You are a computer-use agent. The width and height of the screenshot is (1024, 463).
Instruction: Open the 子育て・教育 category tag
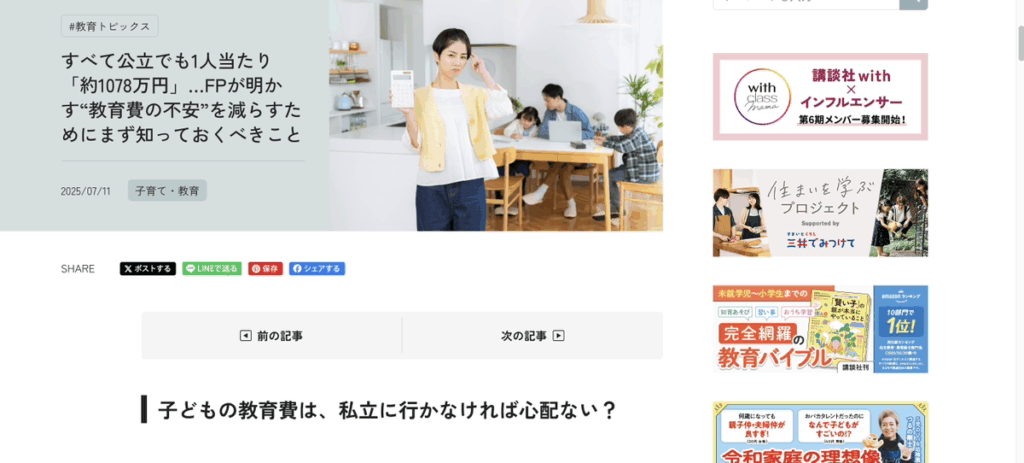pos(167,191)
